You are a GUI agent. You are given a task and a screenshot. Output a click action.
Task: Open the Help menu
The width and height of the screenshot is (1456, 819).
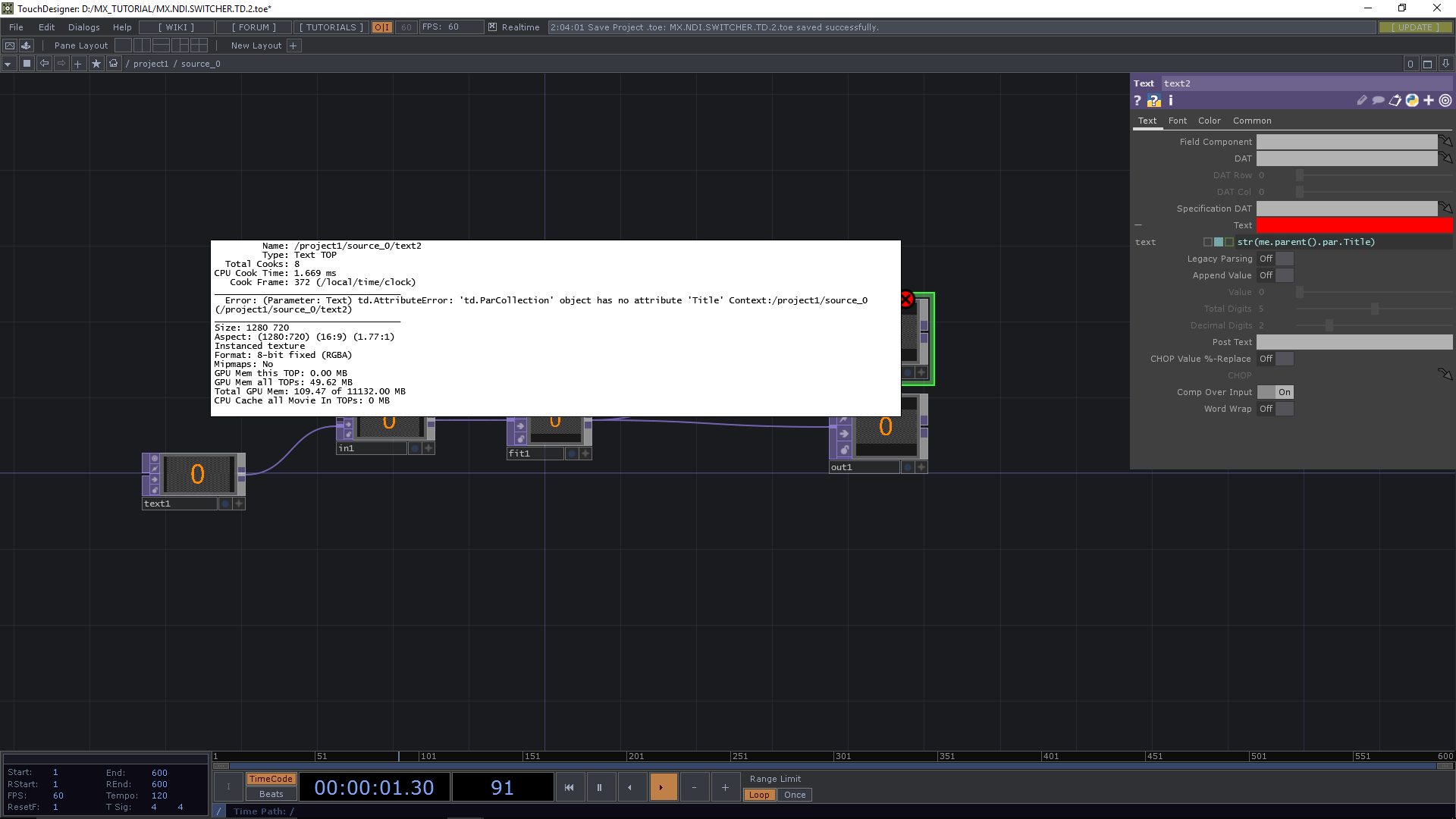[122, 27]
